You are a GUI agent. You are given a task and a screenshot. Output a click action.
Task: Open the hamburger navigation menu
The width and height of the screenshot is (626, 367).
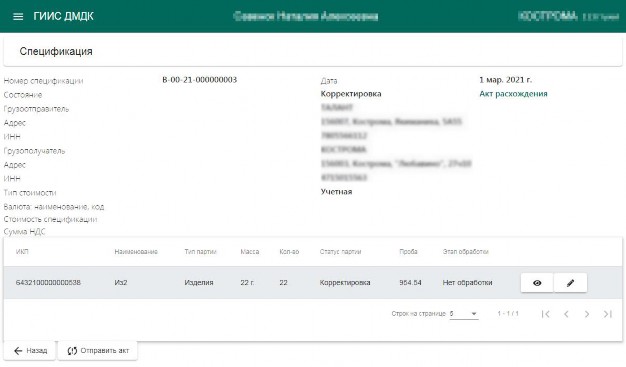[x=18, y=16]
